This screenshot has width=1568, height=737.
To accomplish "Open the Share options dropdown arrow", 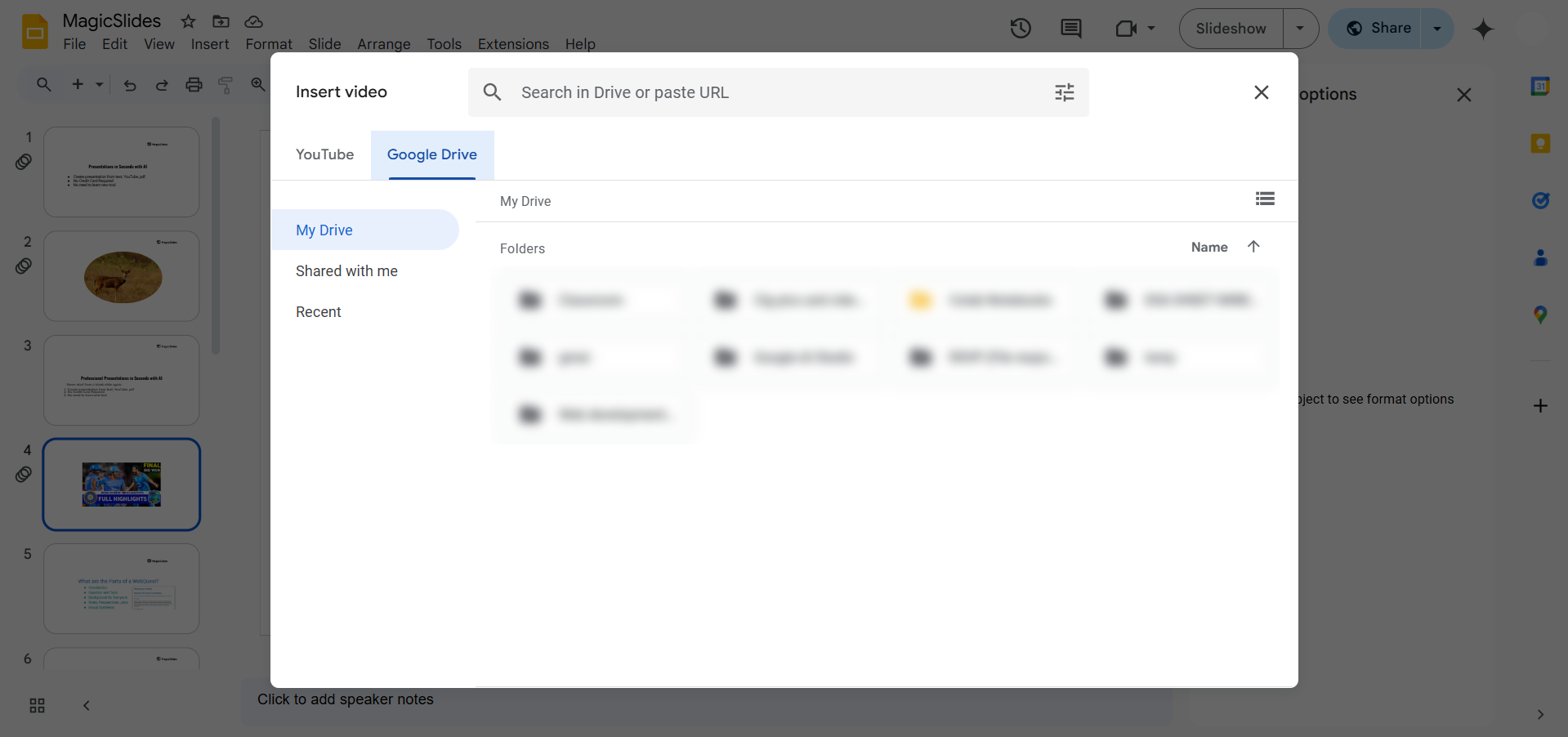I will point(1437,29).
